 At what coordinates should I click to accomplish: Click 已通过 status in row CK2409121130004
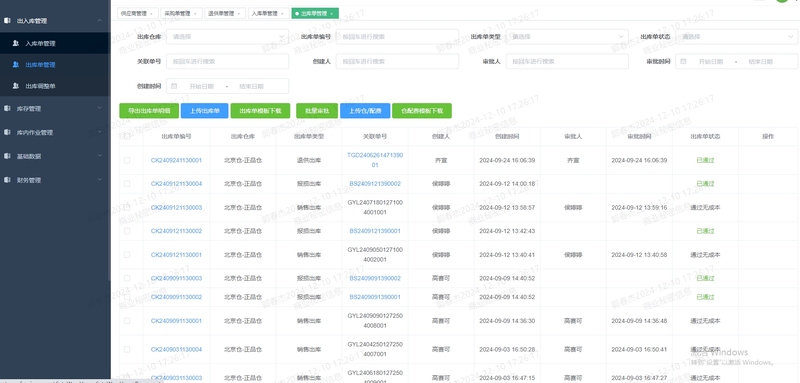pyautogui.click(x=705, y=184)
